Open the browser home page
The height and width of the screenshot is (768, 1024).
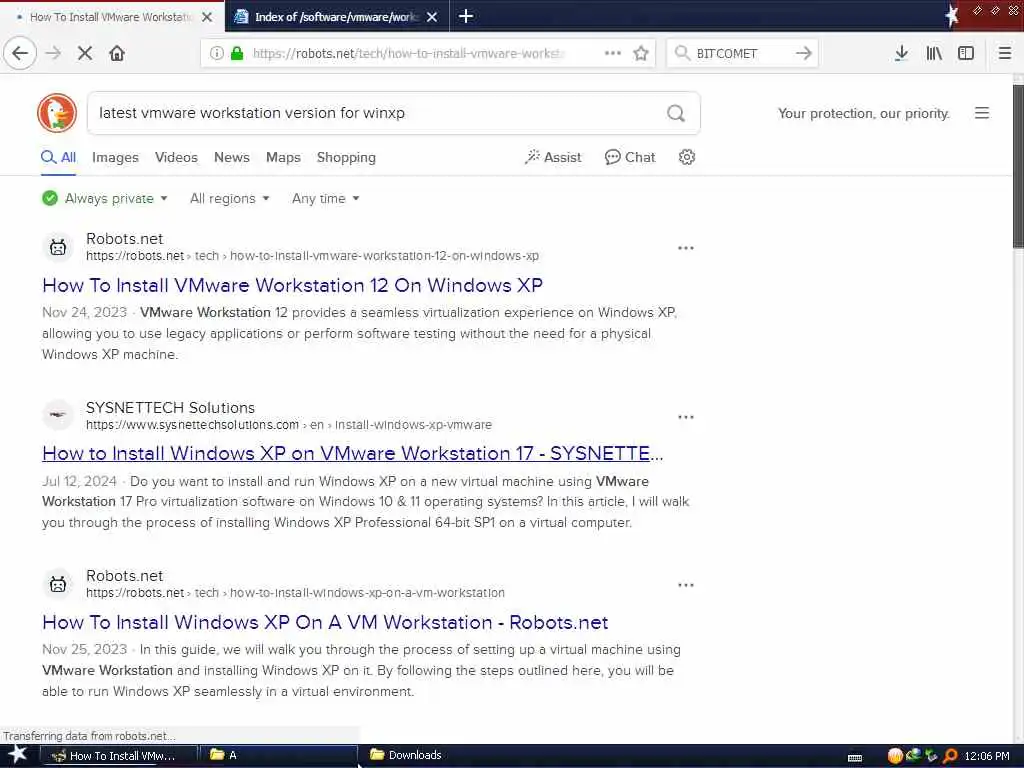click(117, 53)
